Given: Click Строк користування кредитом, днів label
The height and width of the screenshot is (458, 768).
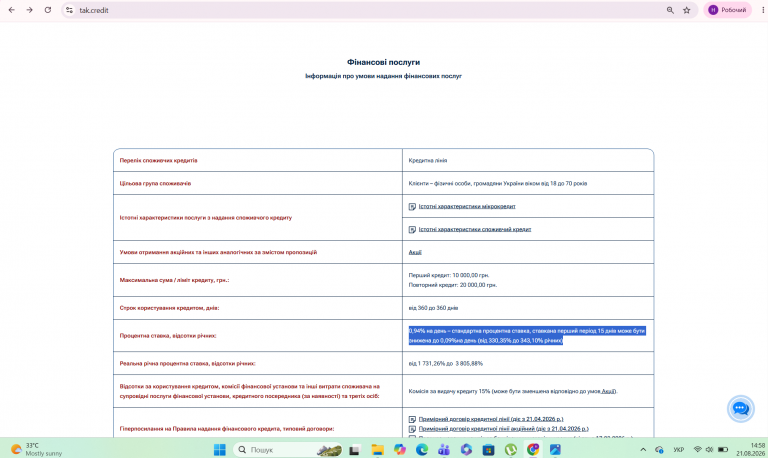Looking at the screenshot, I should coord(169,308).
